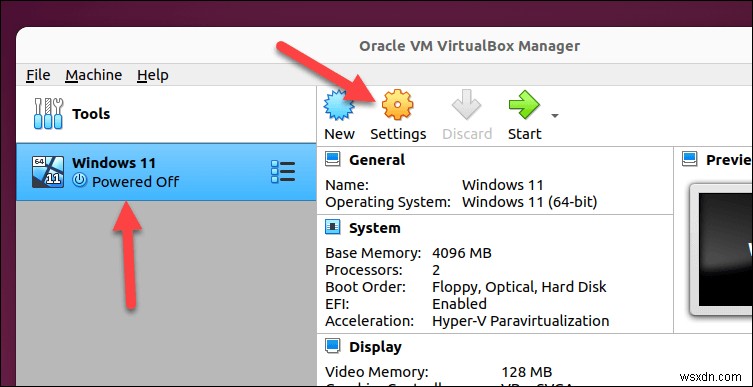Open the Help menu

click(153, 75)
